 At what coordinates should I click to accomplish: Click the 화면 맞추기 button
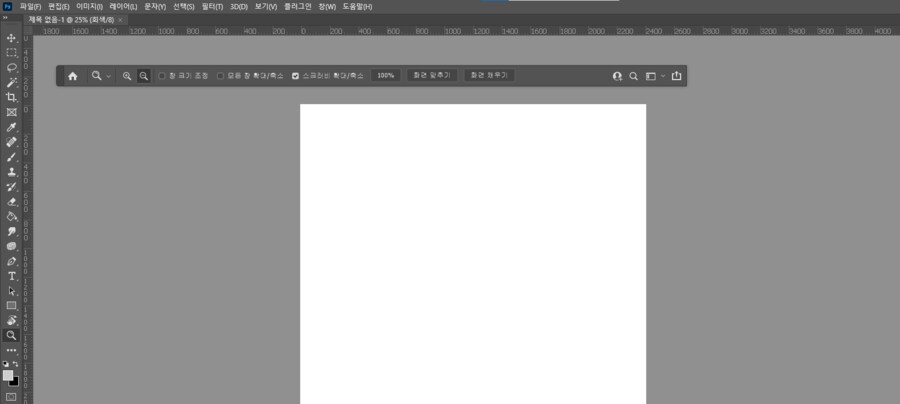432,76
